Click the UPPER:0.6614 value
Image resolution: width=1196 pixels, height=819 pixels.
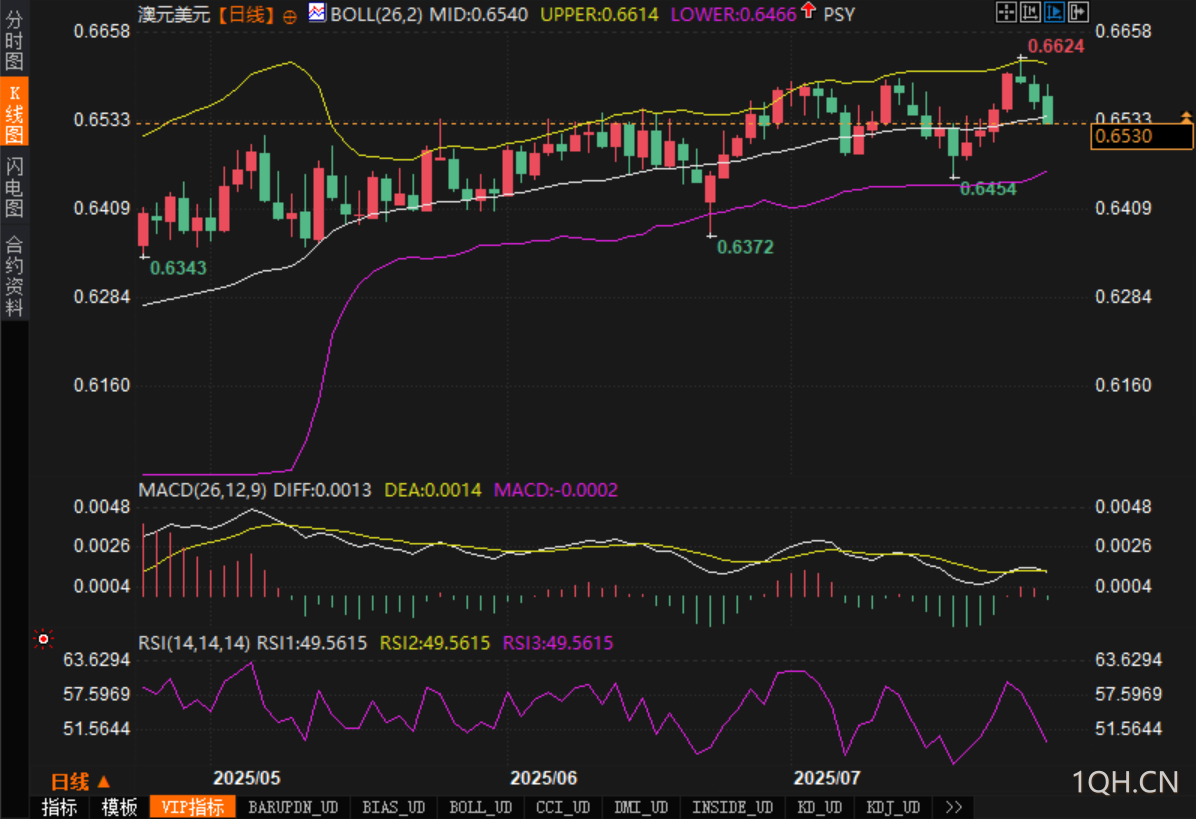(x=599, y=14)
